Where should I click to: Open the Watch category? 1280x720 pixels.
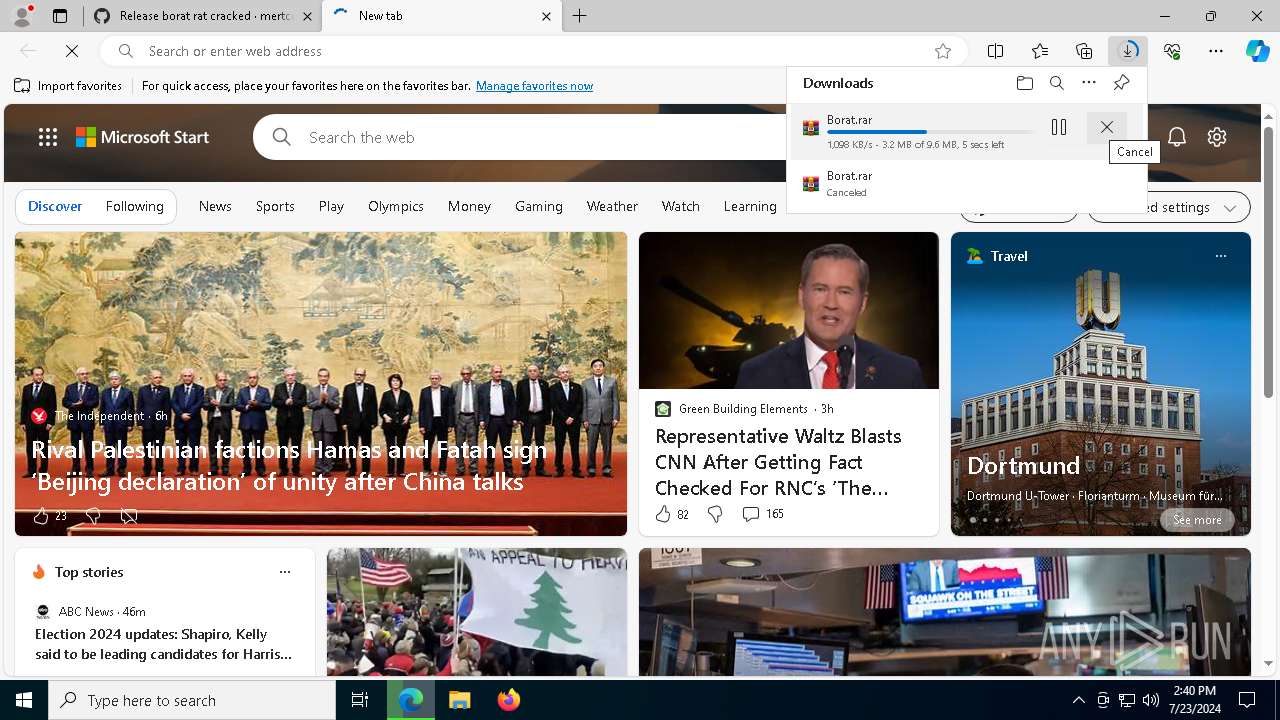tap(681, 206)
